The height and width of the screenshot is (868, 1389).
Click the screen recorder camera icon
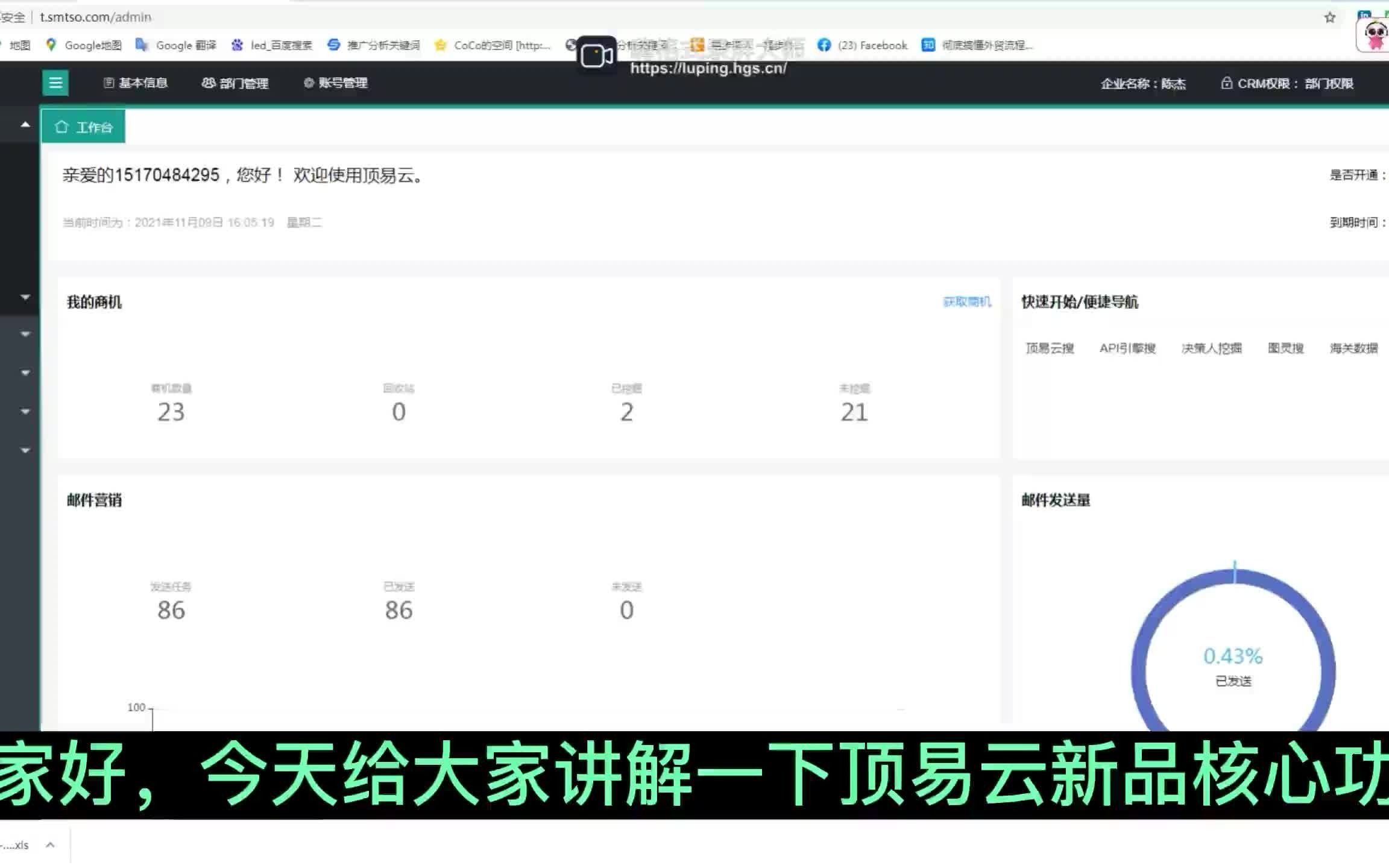click(x=596, y=55)
